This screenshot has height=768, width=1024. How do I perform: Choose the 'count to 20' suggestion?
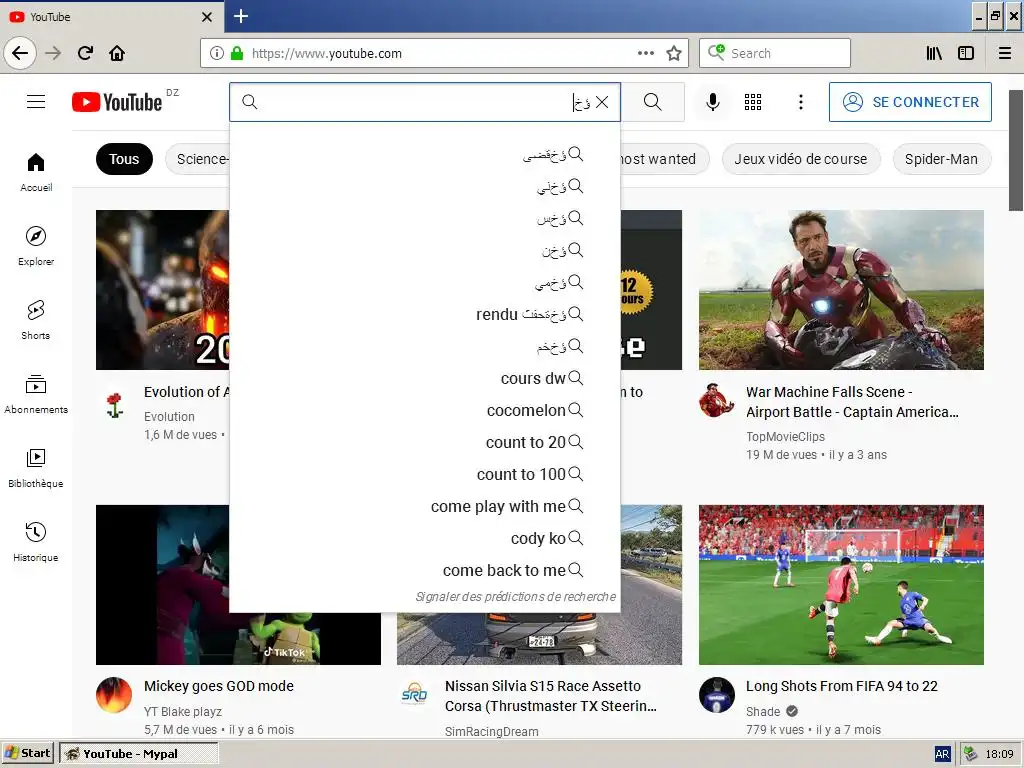pyautogui.click(x=424, y=442)
